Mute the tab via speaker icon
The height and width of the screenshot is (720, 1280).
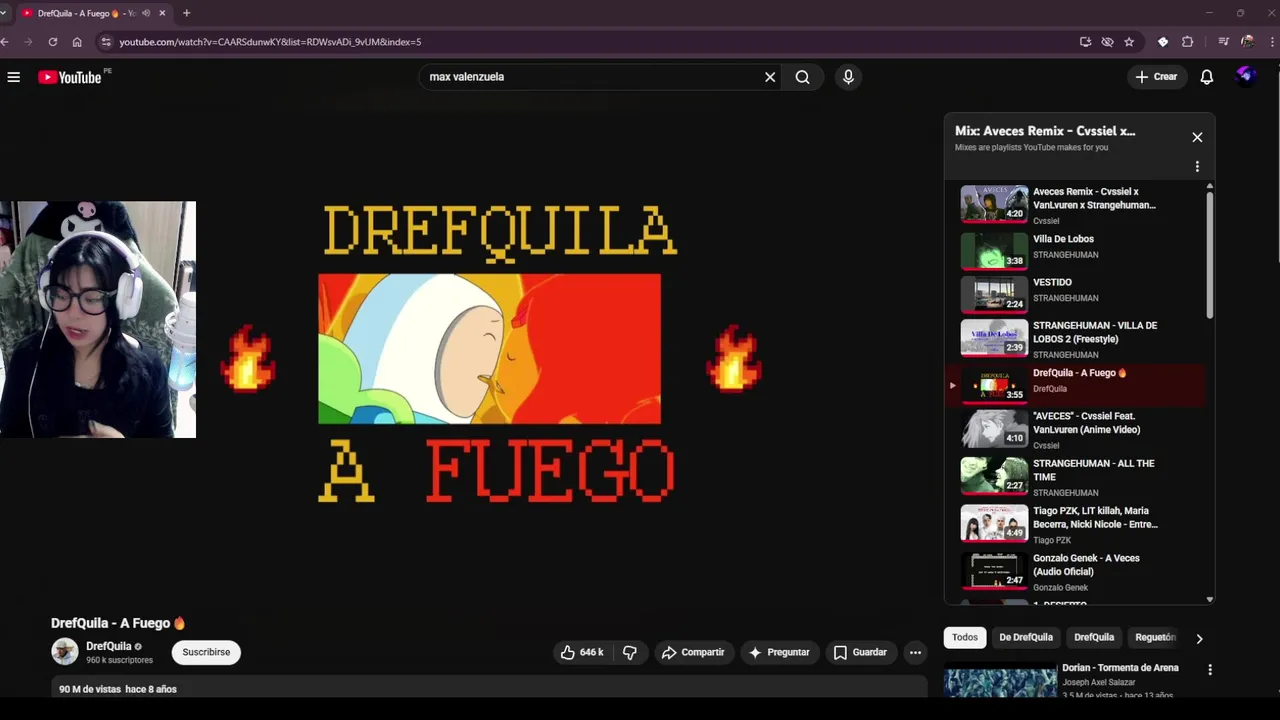pos(146,13)
